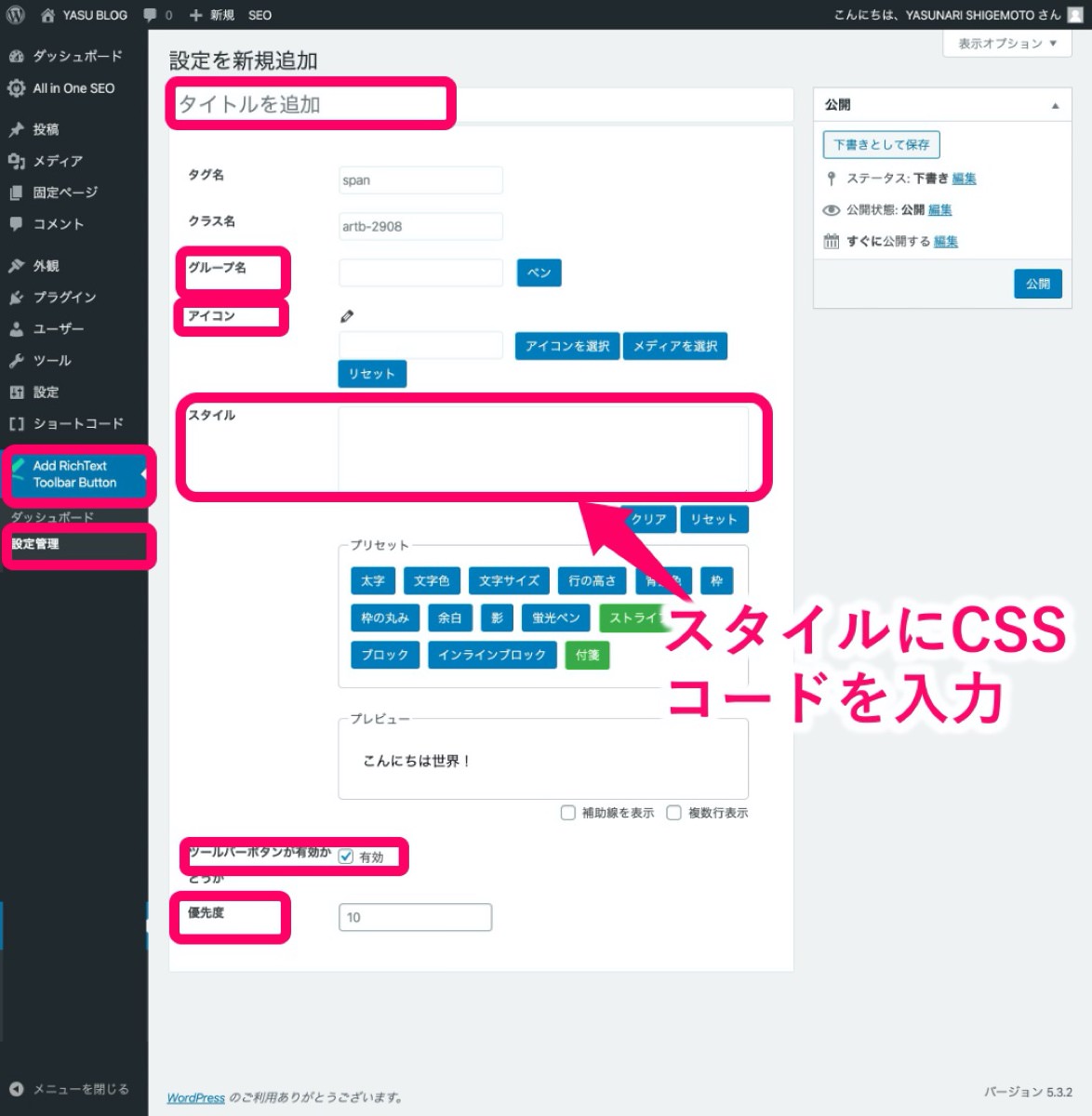
Task: Apply the 余白 preset
Action: click(x=450, y=618)
